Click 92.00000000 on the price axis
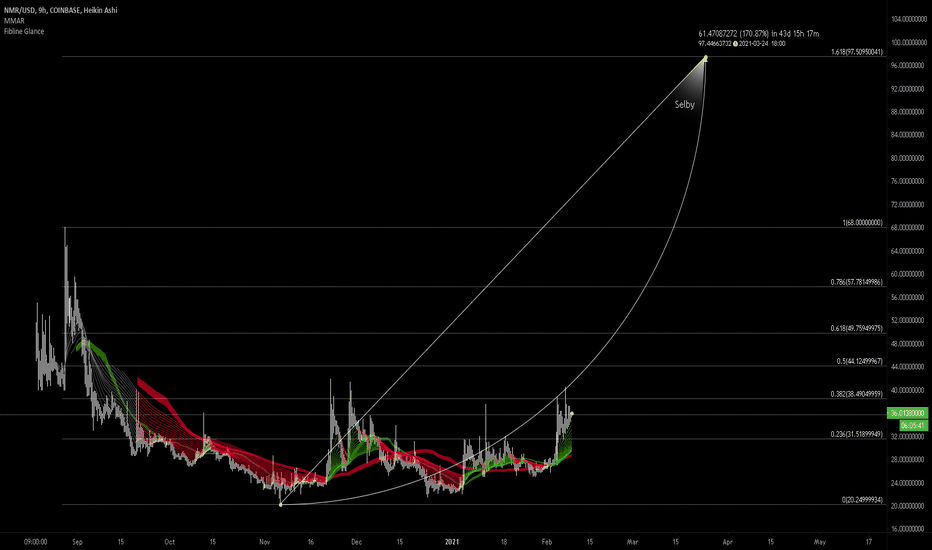The width and height of the screenshot is (932, 550). [x=908, y=89]
